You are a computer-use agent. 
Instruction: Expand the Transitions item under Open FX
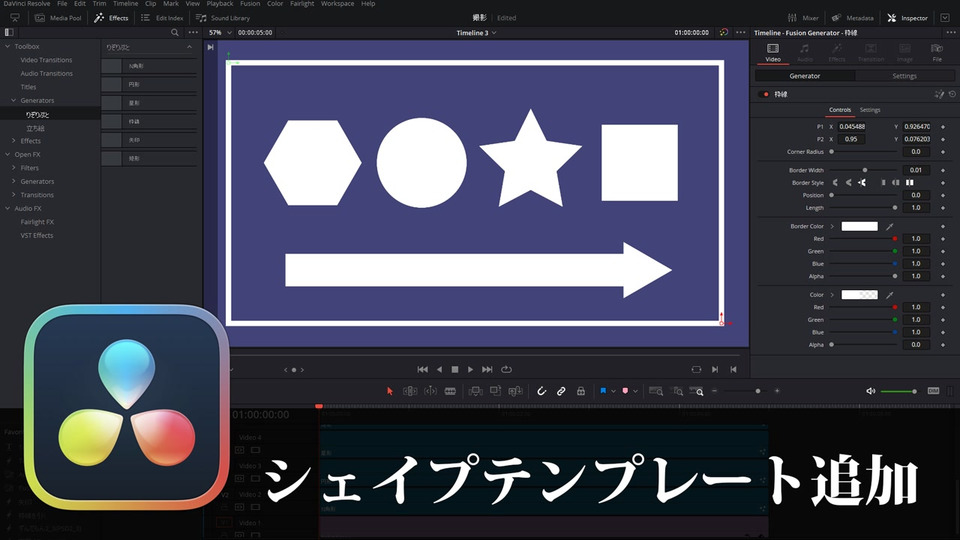coord(13,195)
